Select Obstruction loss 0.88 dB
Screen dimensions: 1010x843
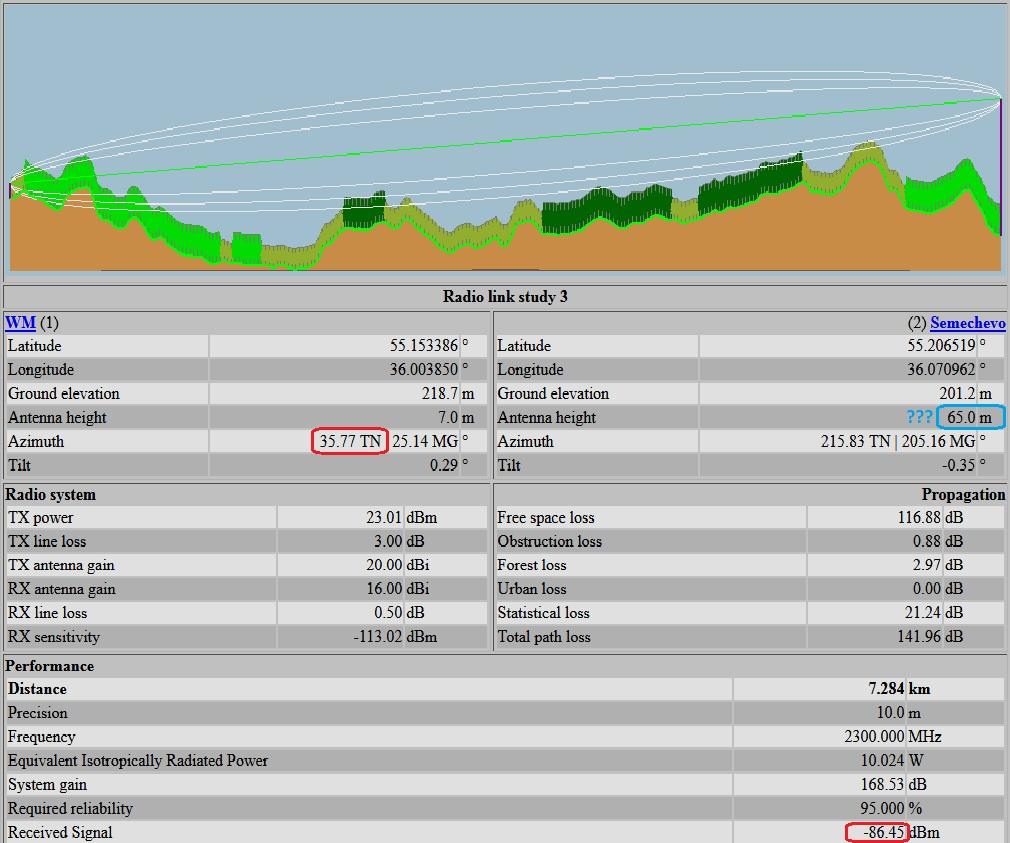click(x=938, y=542)
